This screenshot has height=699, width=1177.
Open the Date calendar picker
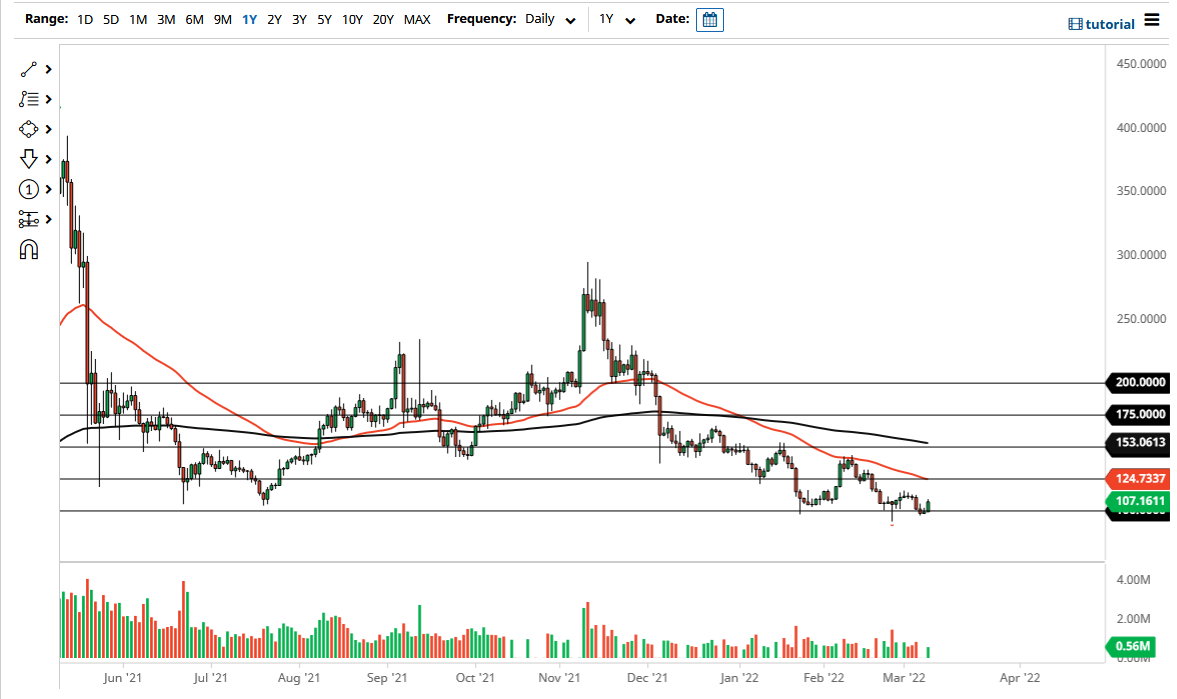click(x=710, y=18)
